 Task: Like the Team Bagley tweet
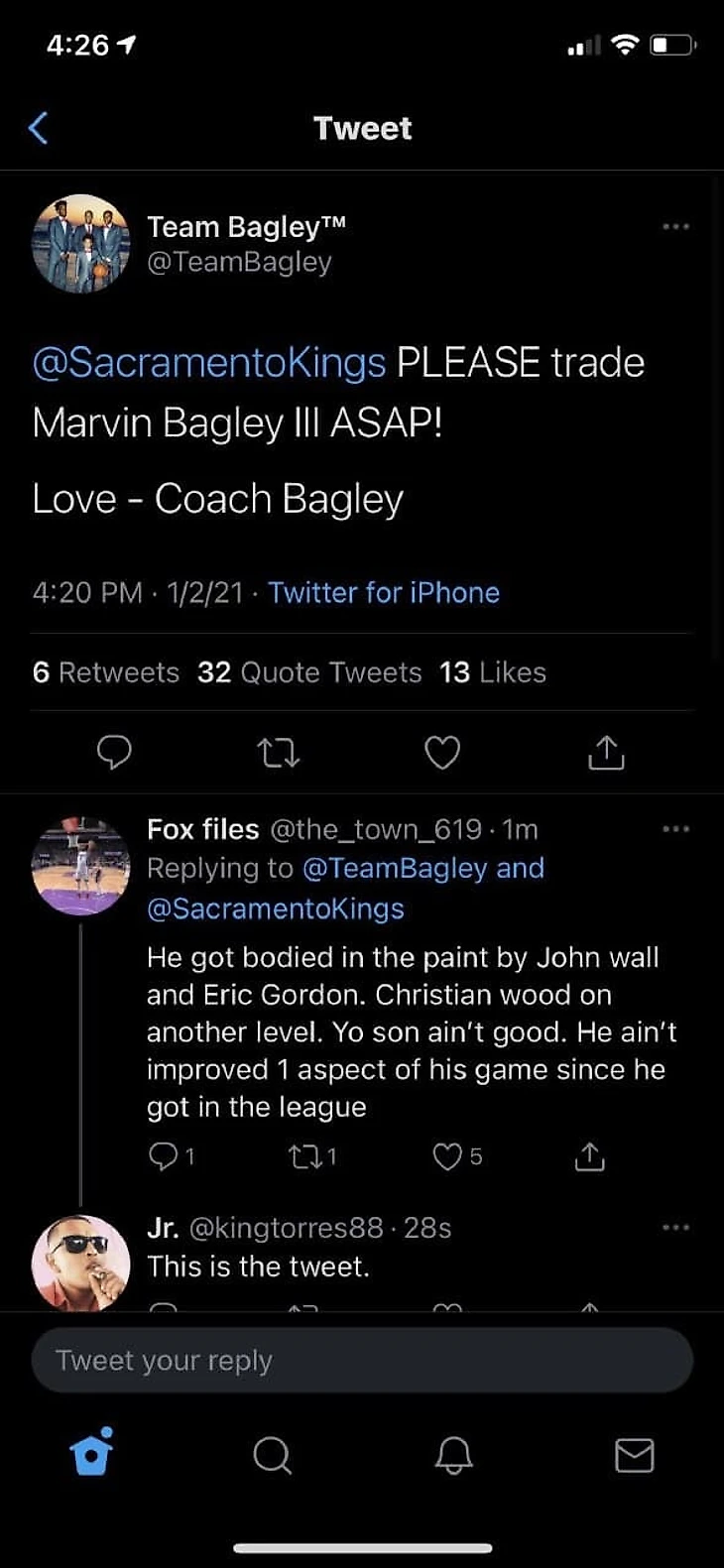(442, 754)
